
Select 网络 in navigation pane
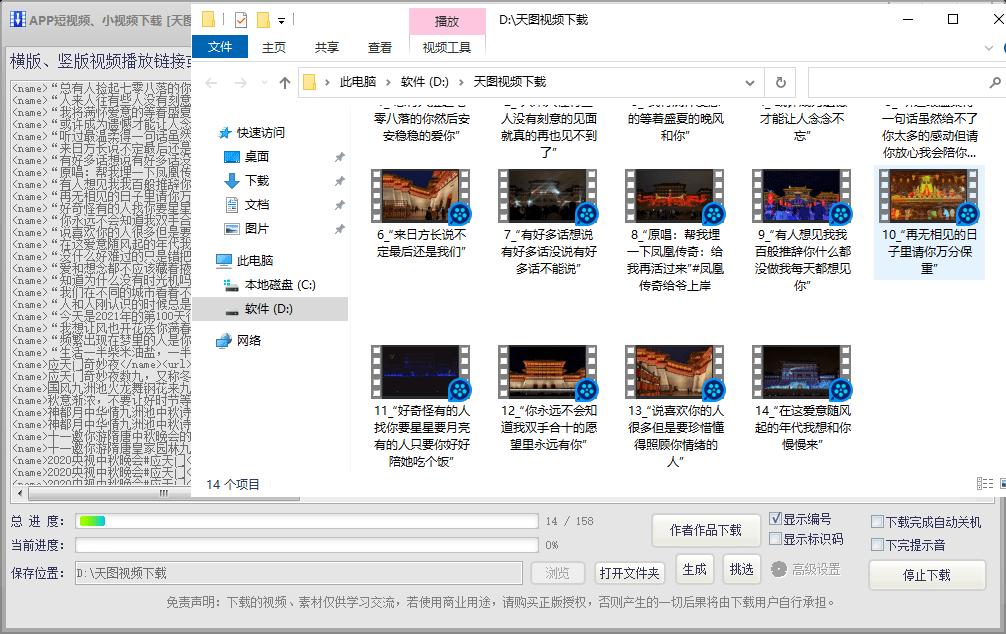(249, 341)
